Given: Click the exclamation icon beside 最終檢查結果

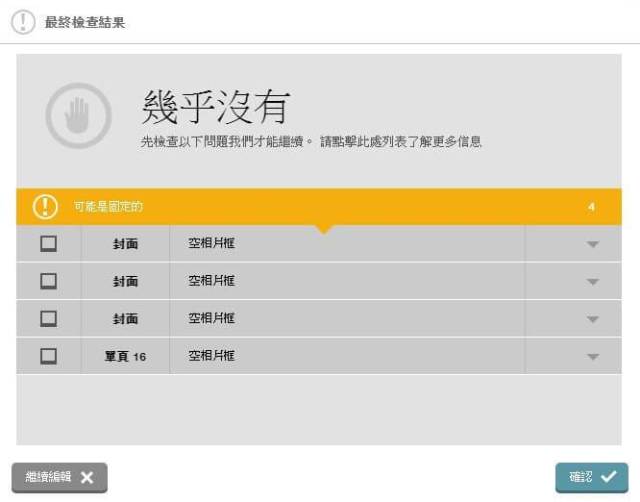Looking at the screenshot, I should [x=23, y=22].
